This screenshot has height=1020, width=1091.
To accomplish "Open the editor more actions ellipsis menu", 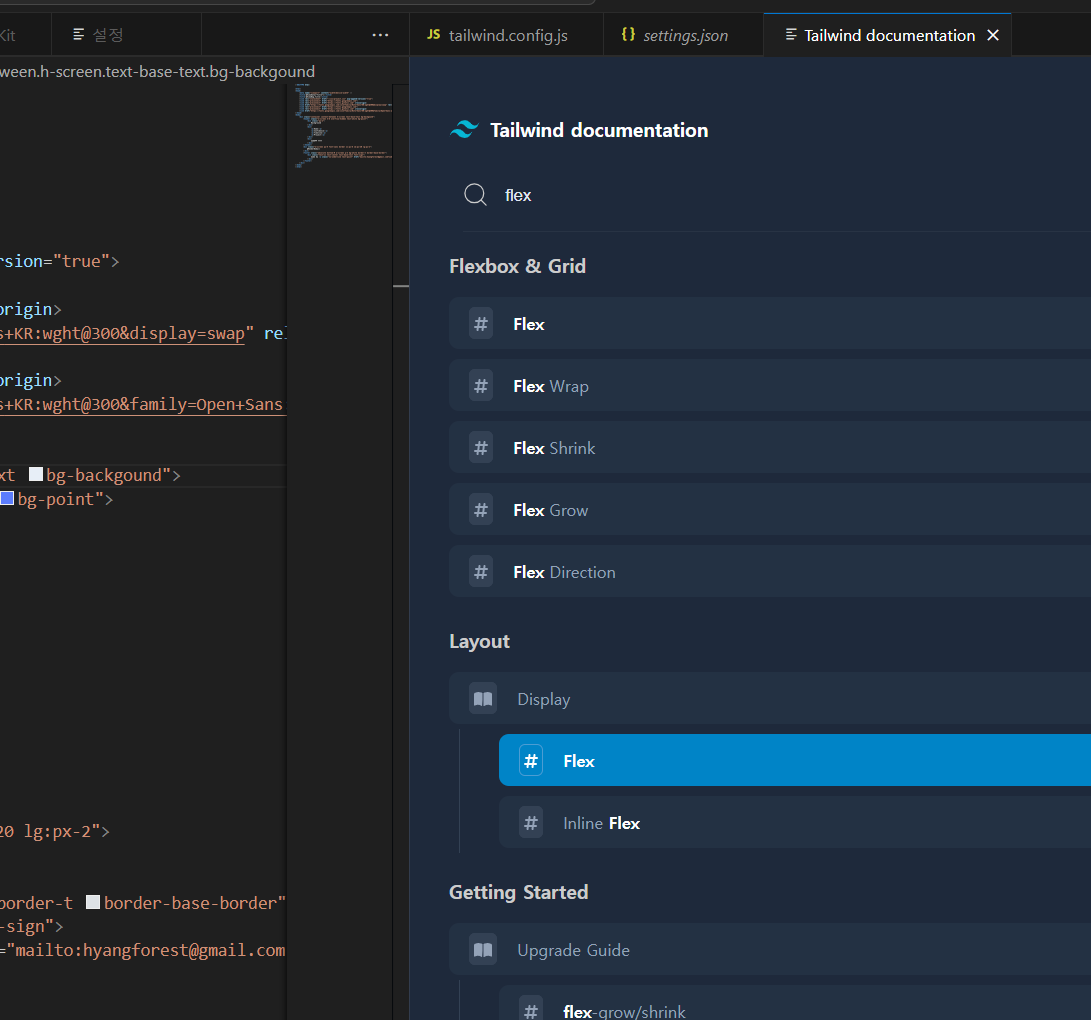I will coord(380,35).
